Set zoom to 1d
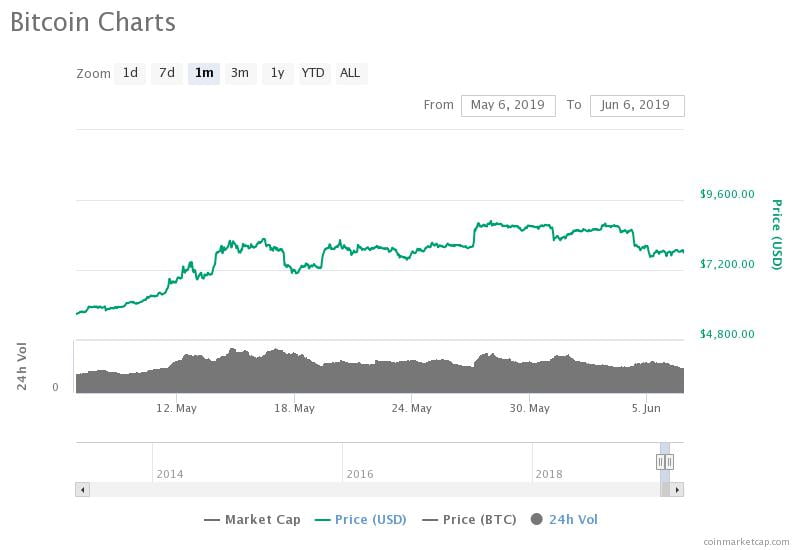 (130, 73)
